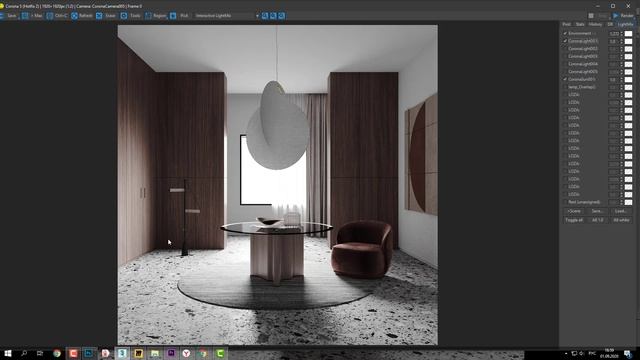Click the Toggle all button
The width and height of the screenshot is (640, 360).
(574, 220)
